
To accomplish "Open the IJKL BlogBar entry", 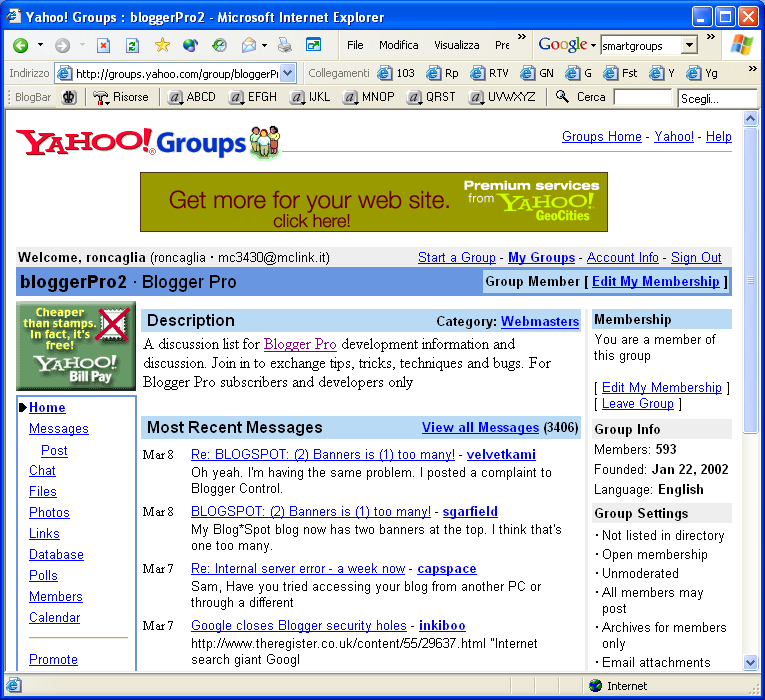I will click(310, 97).
